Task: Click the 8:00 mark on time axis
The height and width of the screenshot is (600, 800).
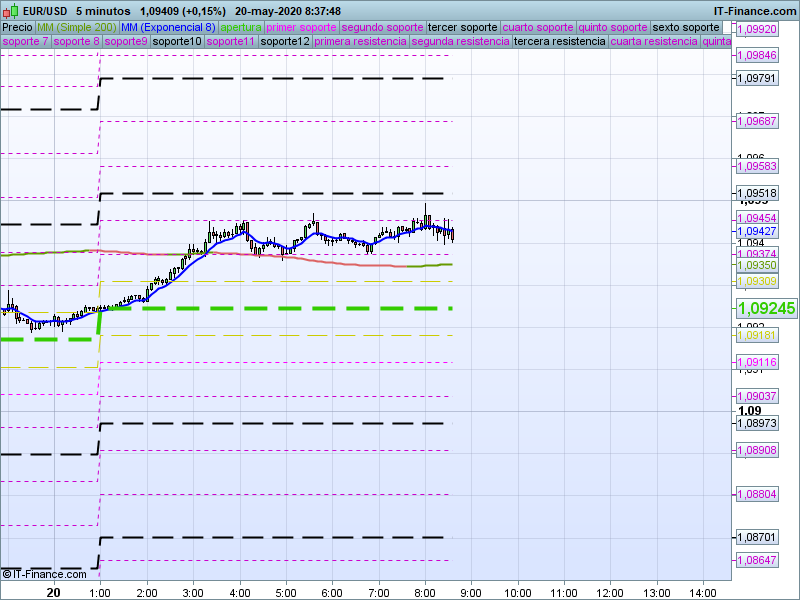Action: pos(426,592)
